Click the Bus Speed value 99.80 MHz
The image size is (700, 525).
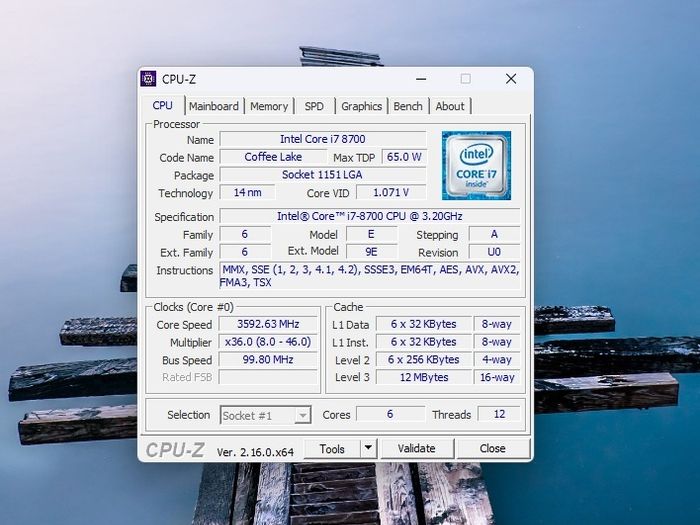coord(268,360)
